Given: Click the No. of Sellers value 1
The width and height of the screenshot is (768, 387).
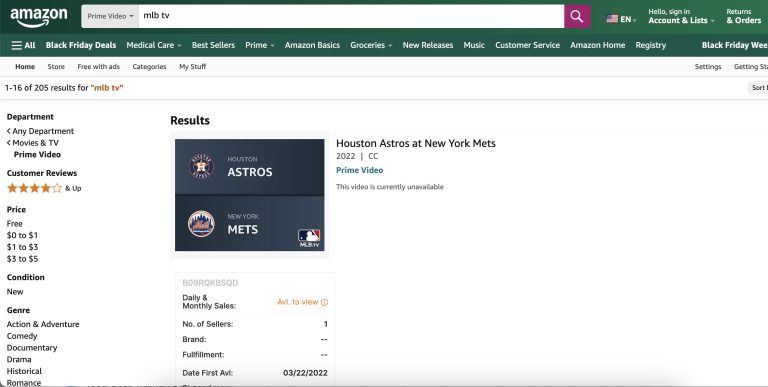Looking at the screenshot, I should coord(326,324).
